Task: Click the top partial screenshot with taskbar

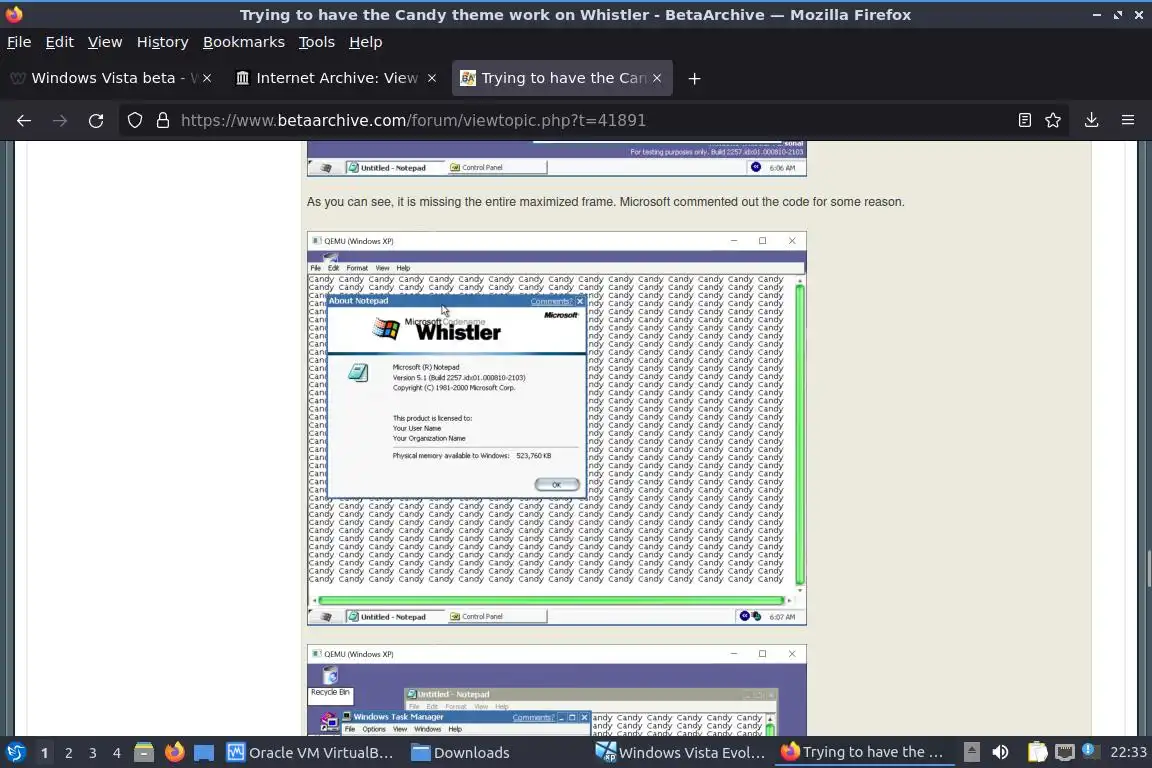Action: pyautogui.click(x=556, y=158)
